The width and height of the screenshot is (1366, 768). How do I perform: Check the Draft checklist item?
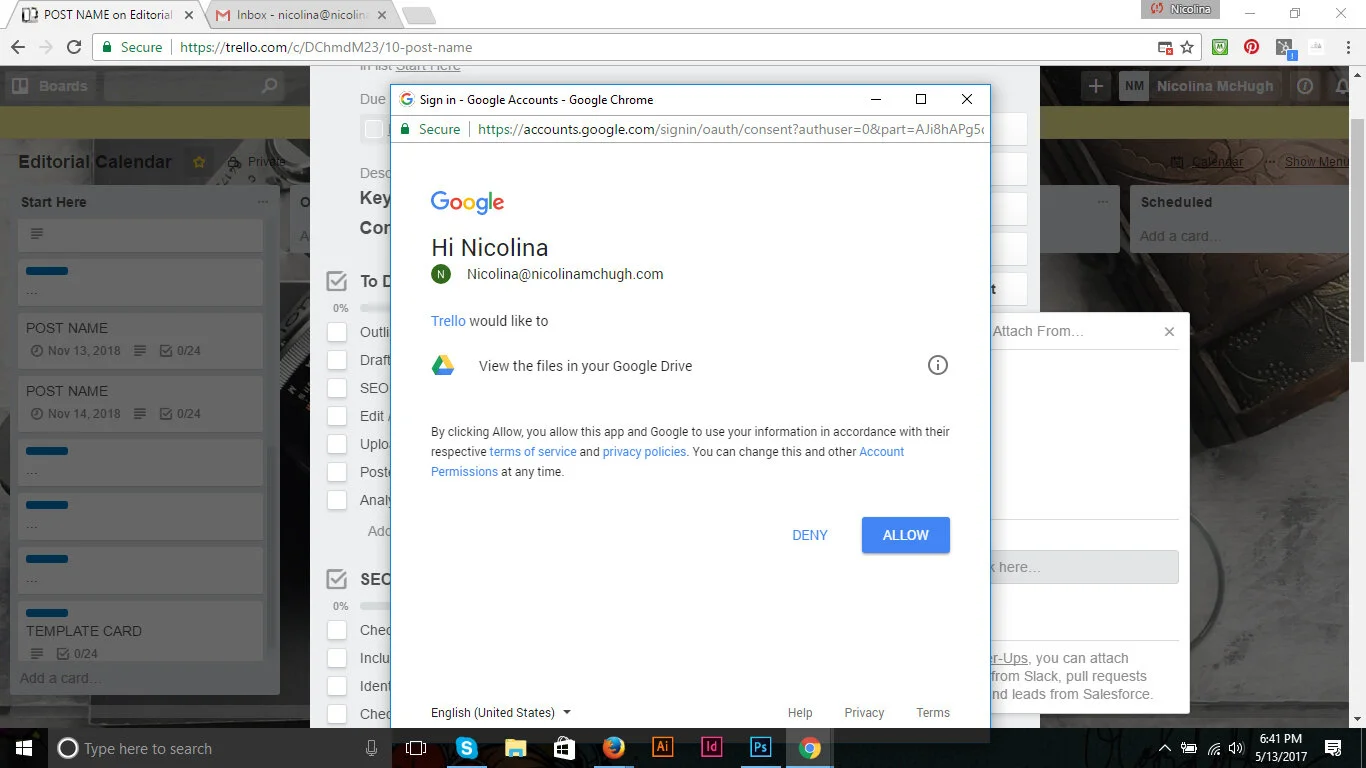click(337, 360)
